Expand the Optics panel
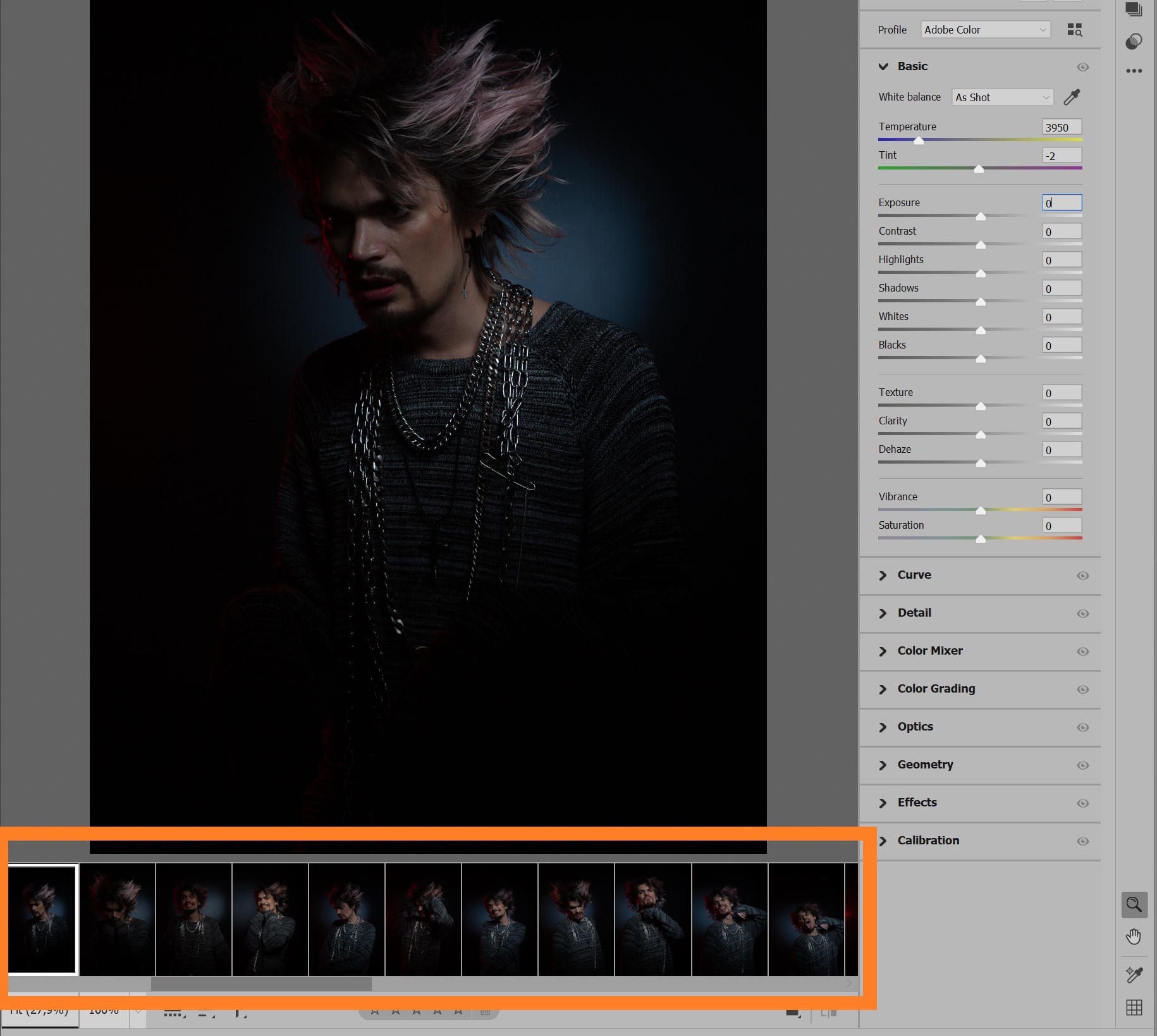Screen dimensions: 1157x1036 [x=915, y=727]
